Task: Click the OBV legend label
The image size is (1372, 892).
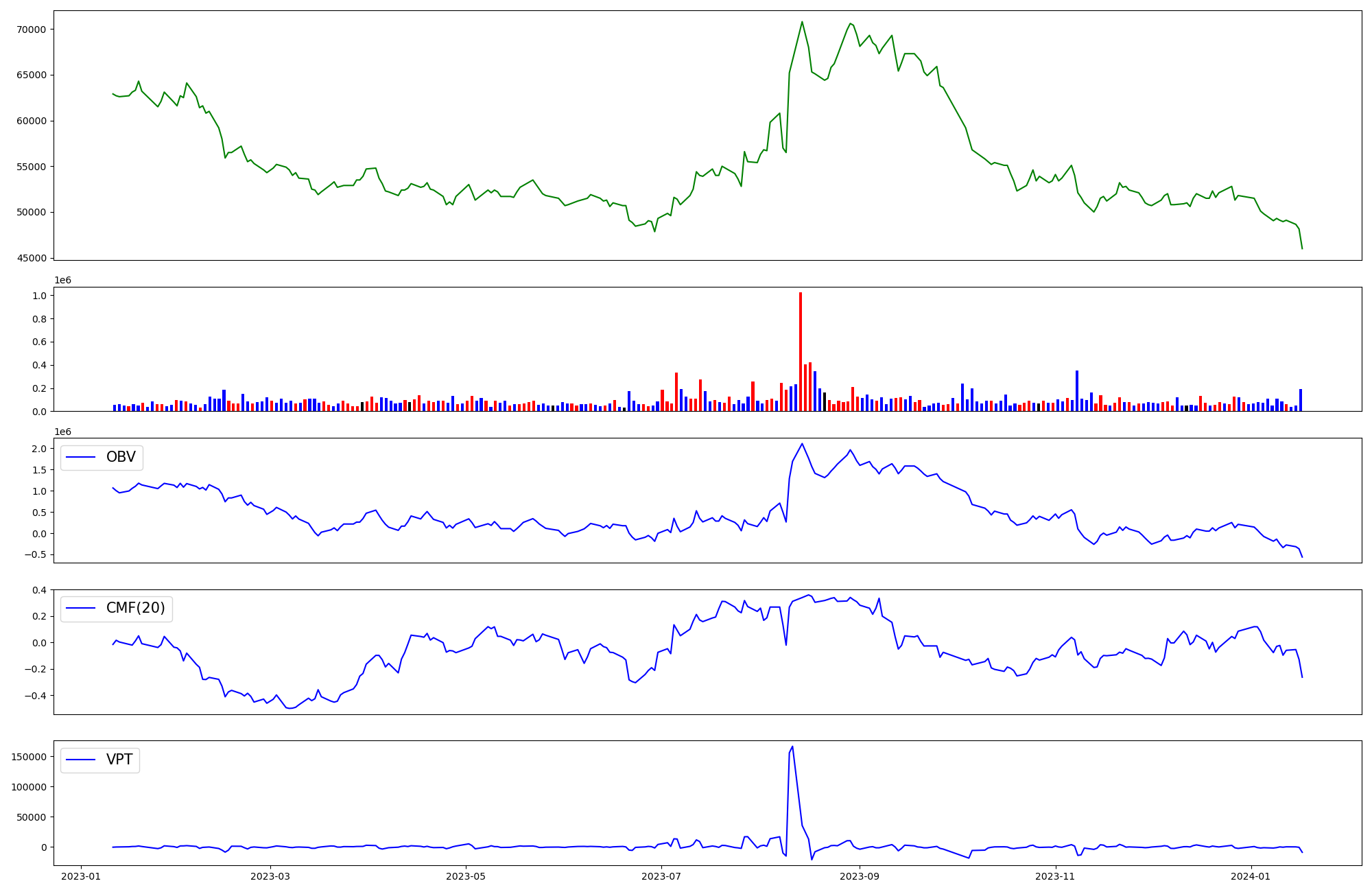Action: pyautogui.click(x=121, y=457)
